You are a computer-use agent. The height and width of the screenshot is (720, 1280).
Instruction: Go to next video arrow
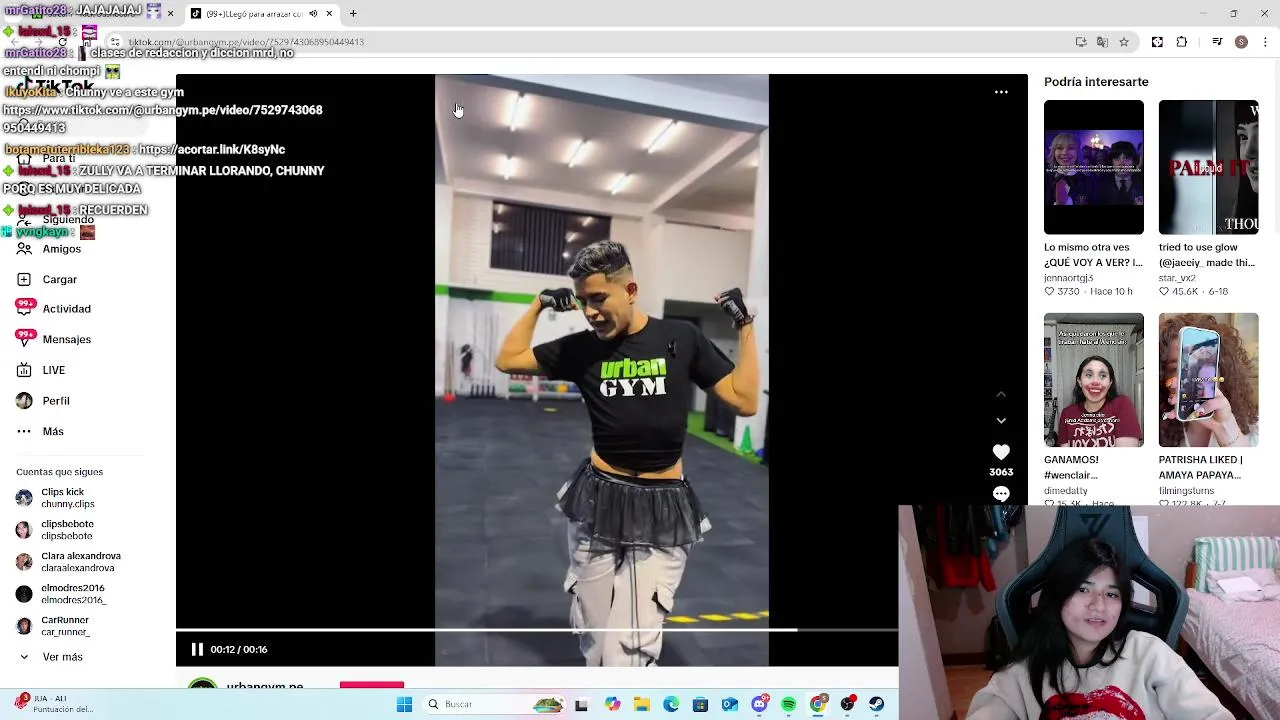click(x=1001, y=421)
